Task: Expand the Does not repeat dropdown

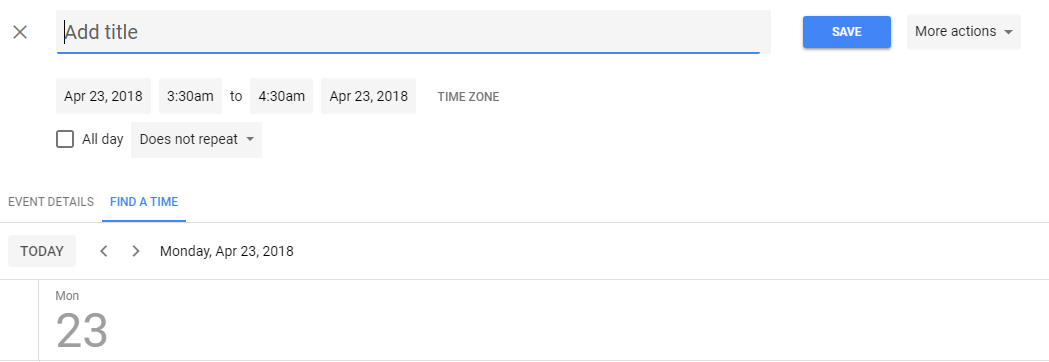Action: [197, 140]
